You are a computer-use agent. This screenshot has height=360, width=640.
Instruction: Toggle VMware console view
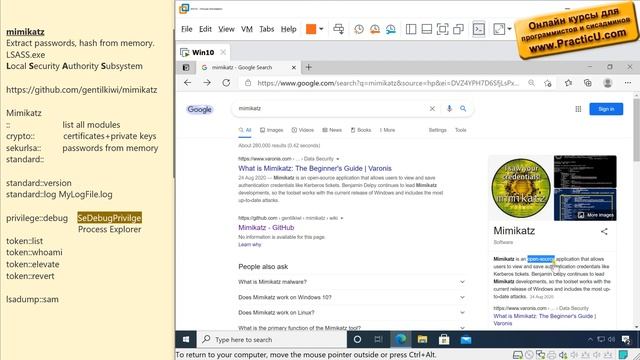click(479, 29)
